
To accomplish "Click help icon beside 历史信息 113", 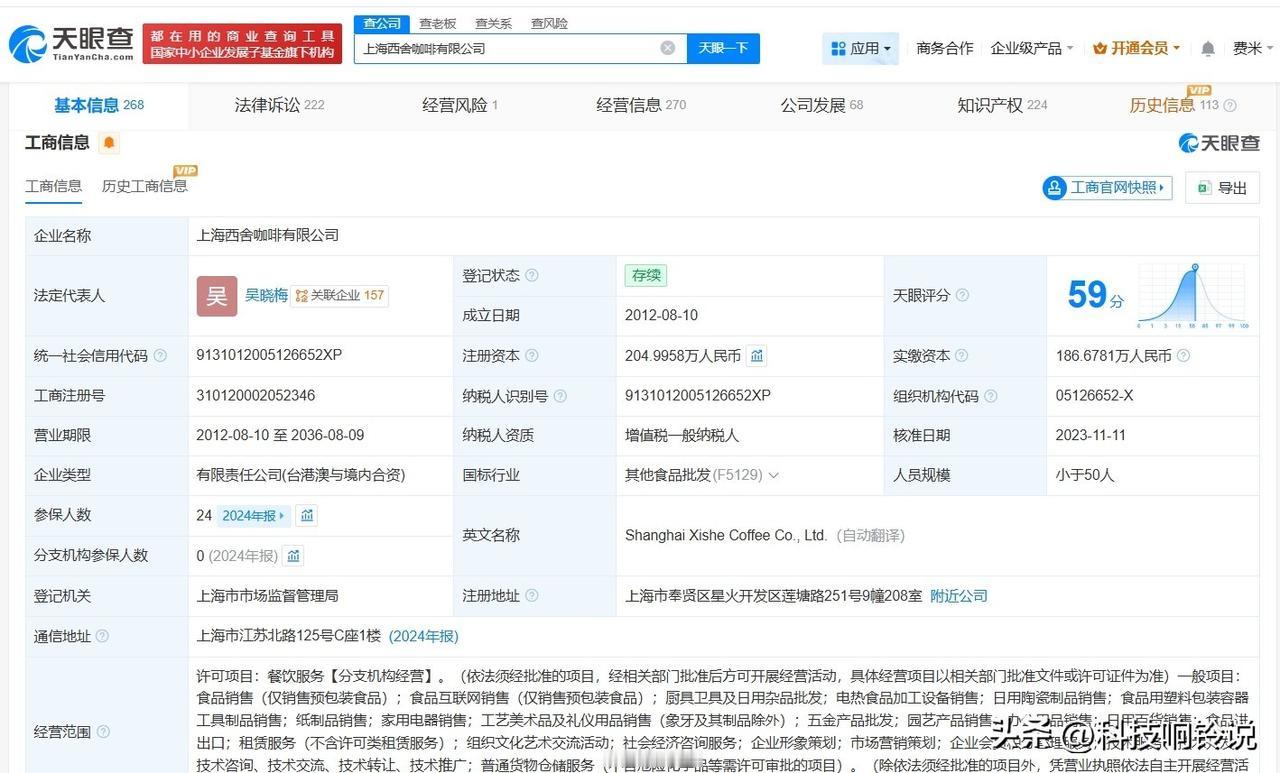I will (x=1230, y=105).
